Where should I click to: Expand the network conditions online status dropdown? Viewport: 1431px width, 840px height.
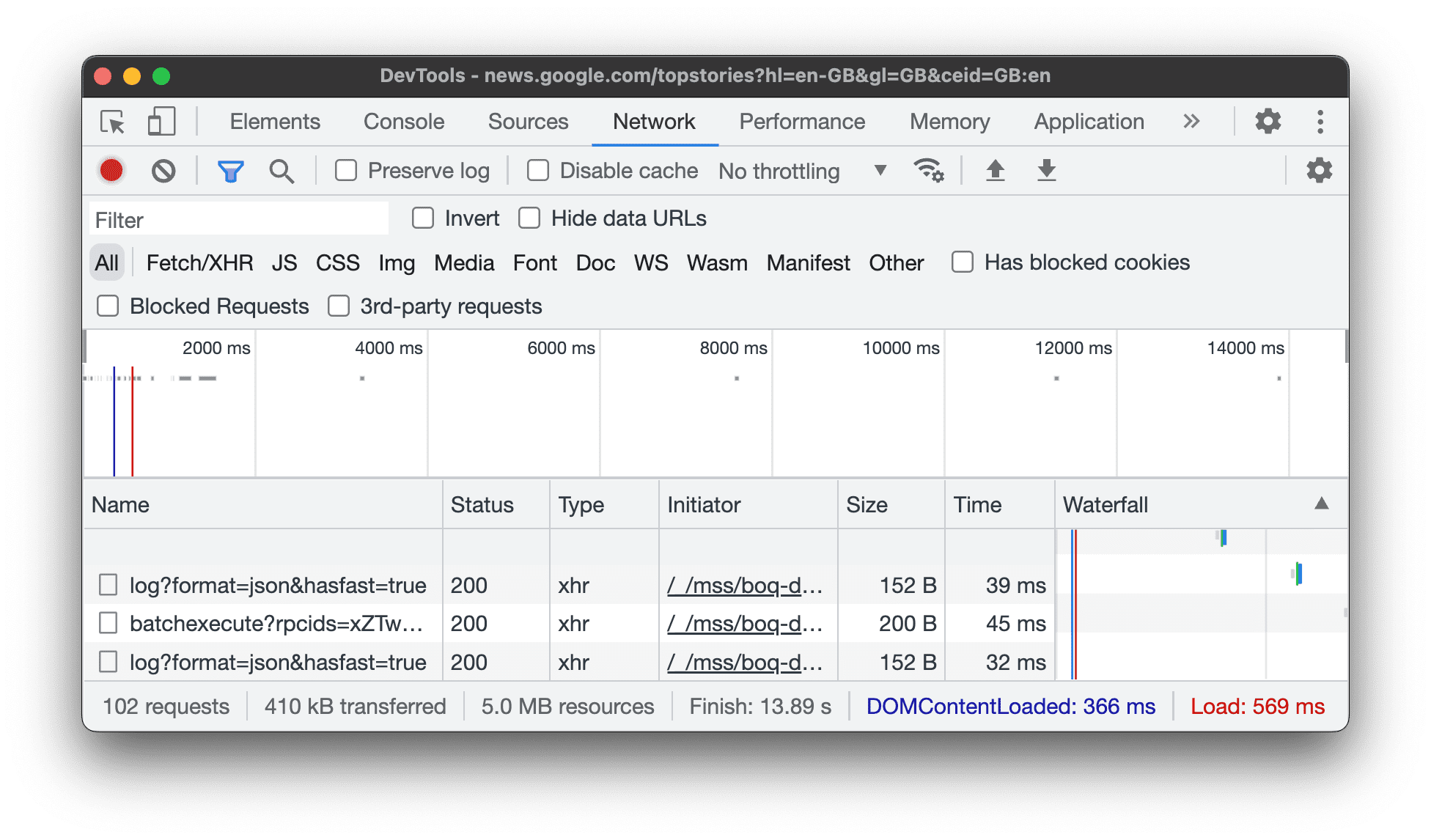click(x=879, y=170)
